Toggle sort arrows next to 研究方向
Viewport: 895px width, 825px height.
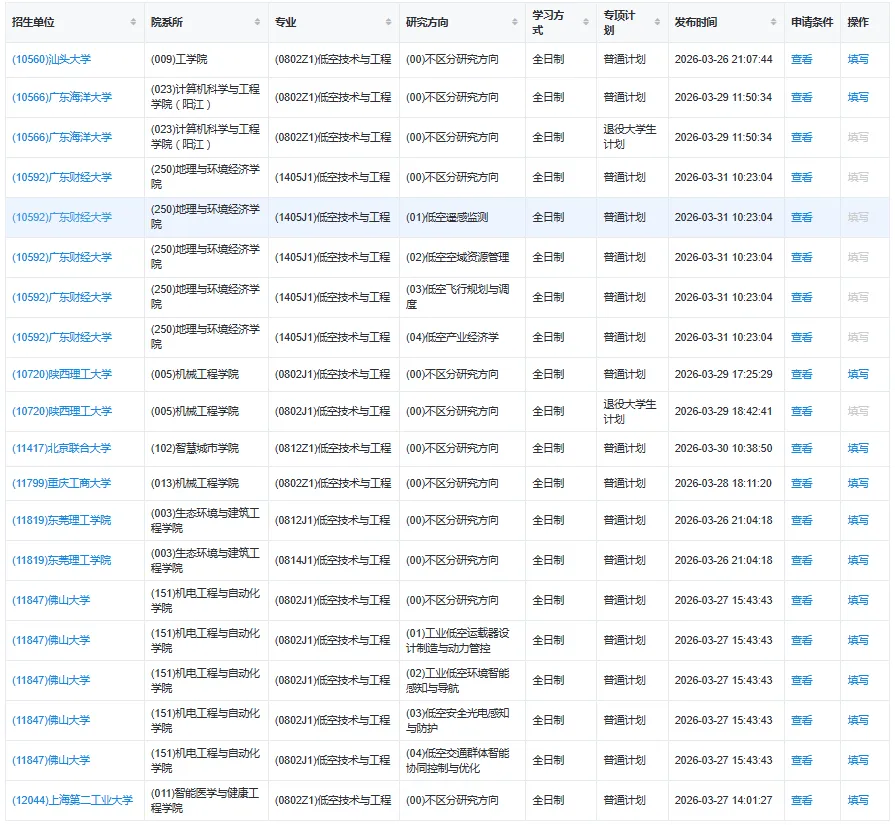coord(514,22)
